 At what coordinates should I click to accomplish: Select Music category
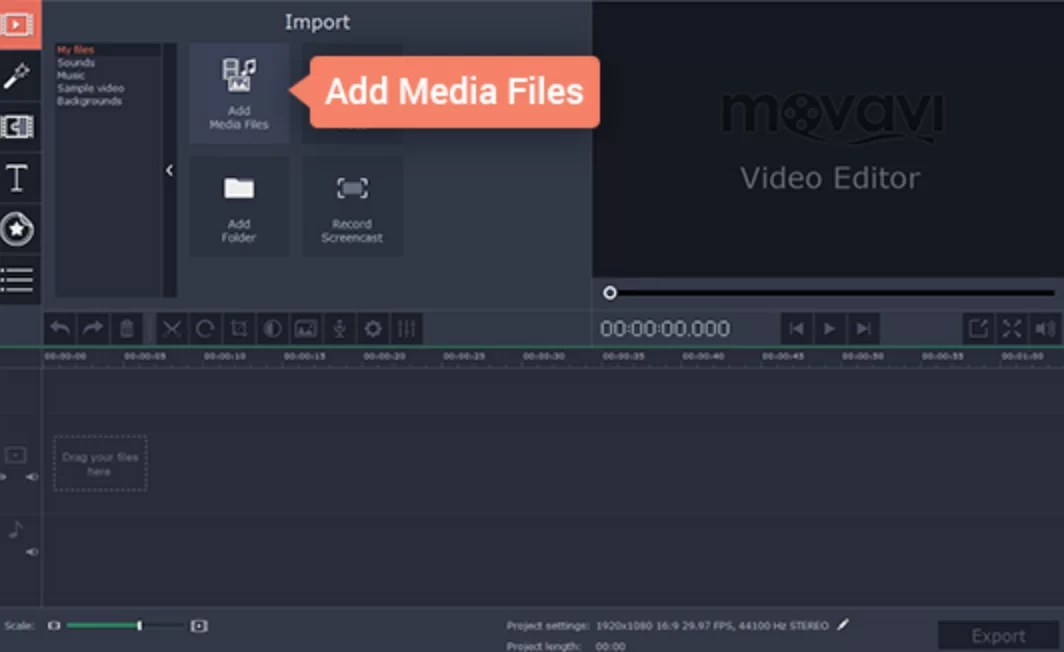pyautogui.click(x=71, y=75)
